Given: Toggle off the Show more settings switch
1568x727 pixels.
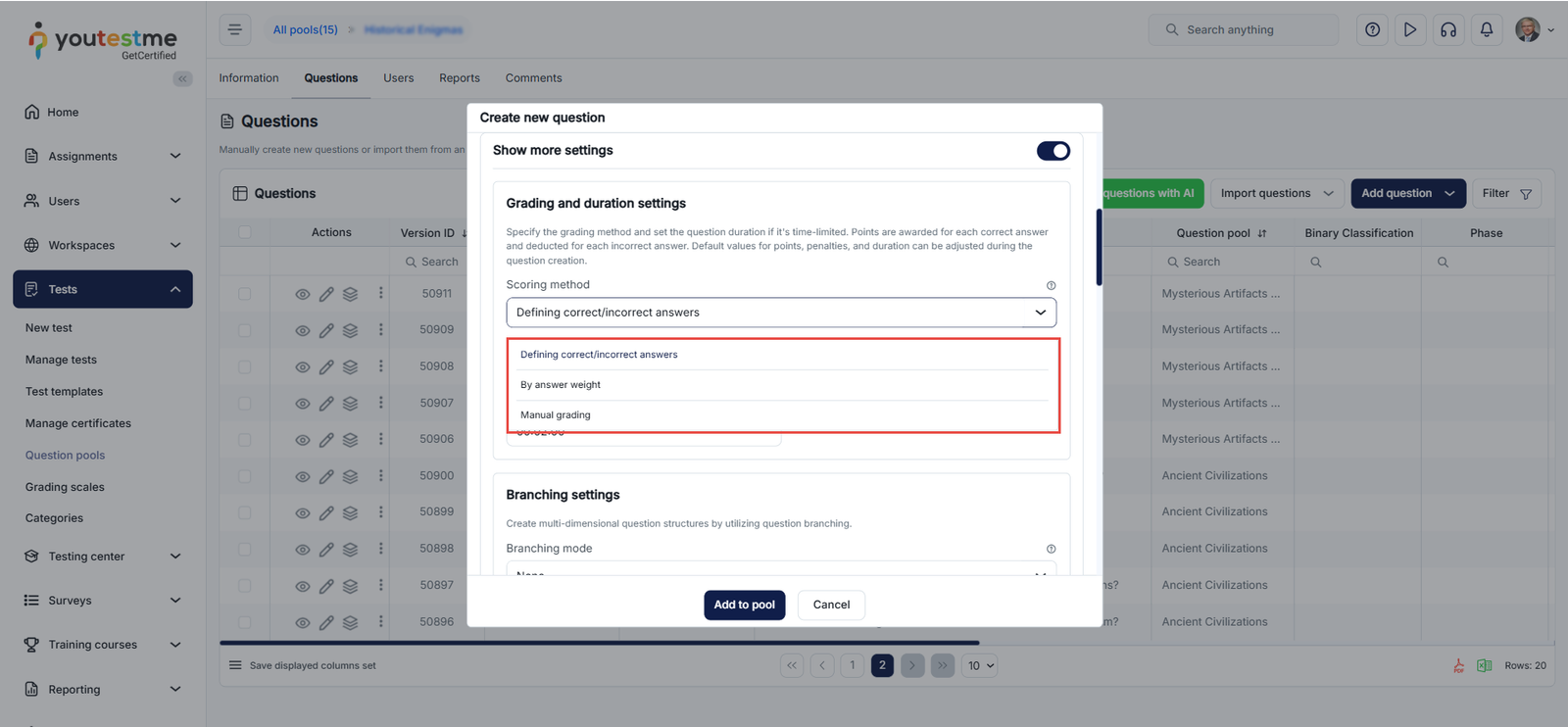Looking at the screenshot, I should click(1053, 151).
